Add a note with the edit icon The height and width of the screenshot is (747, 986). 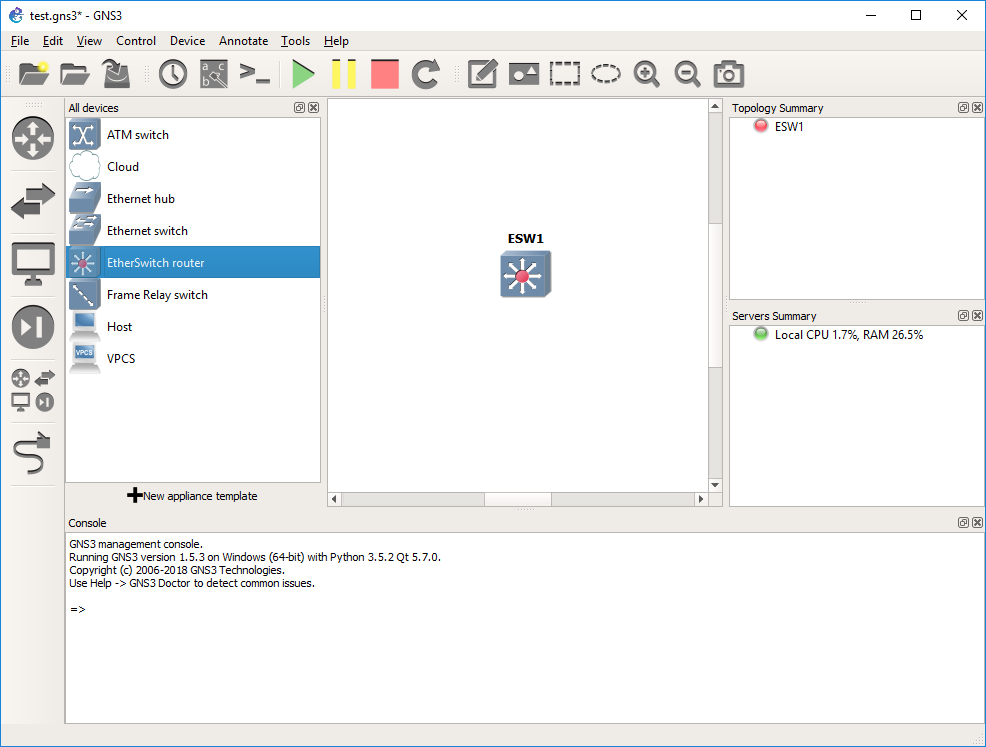[x=483, y=74]
